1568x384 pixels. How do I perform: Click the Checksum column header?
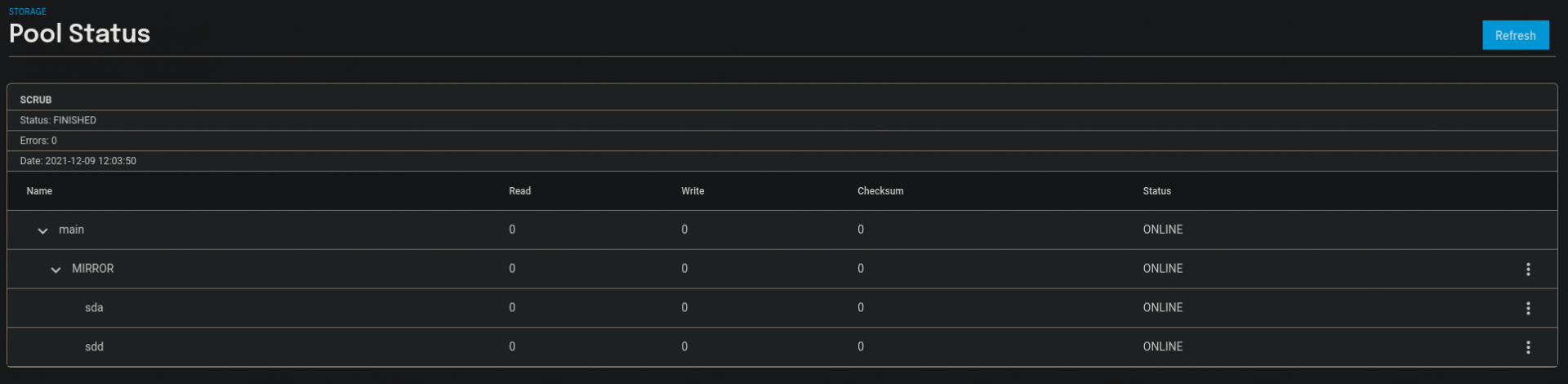(x=880, y=191)
